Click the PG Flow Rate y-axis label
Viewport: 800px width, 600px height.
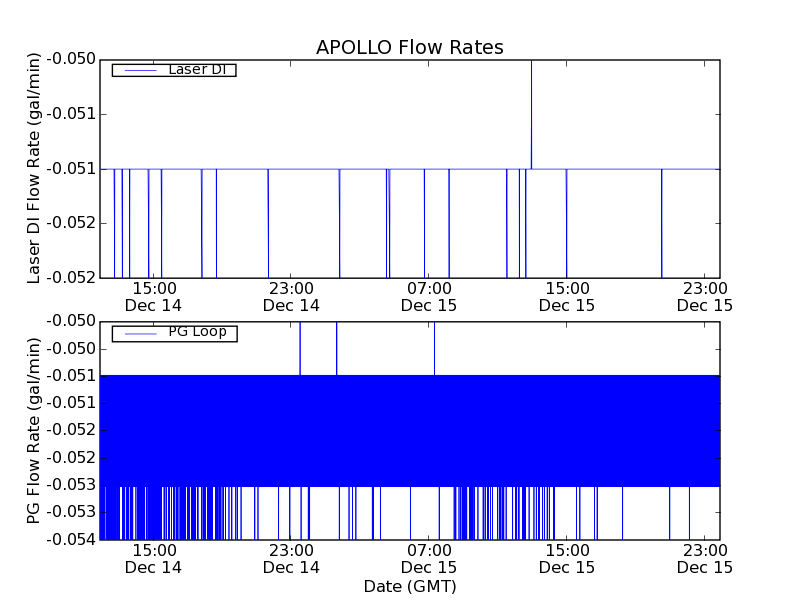tap(34, 430)
